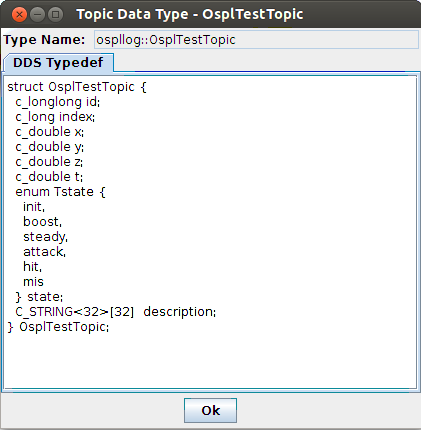The height and width of the screenshot is (430, 421).
Task: Click the text 'c_long index;'
Action: click(x=55, y=117)
